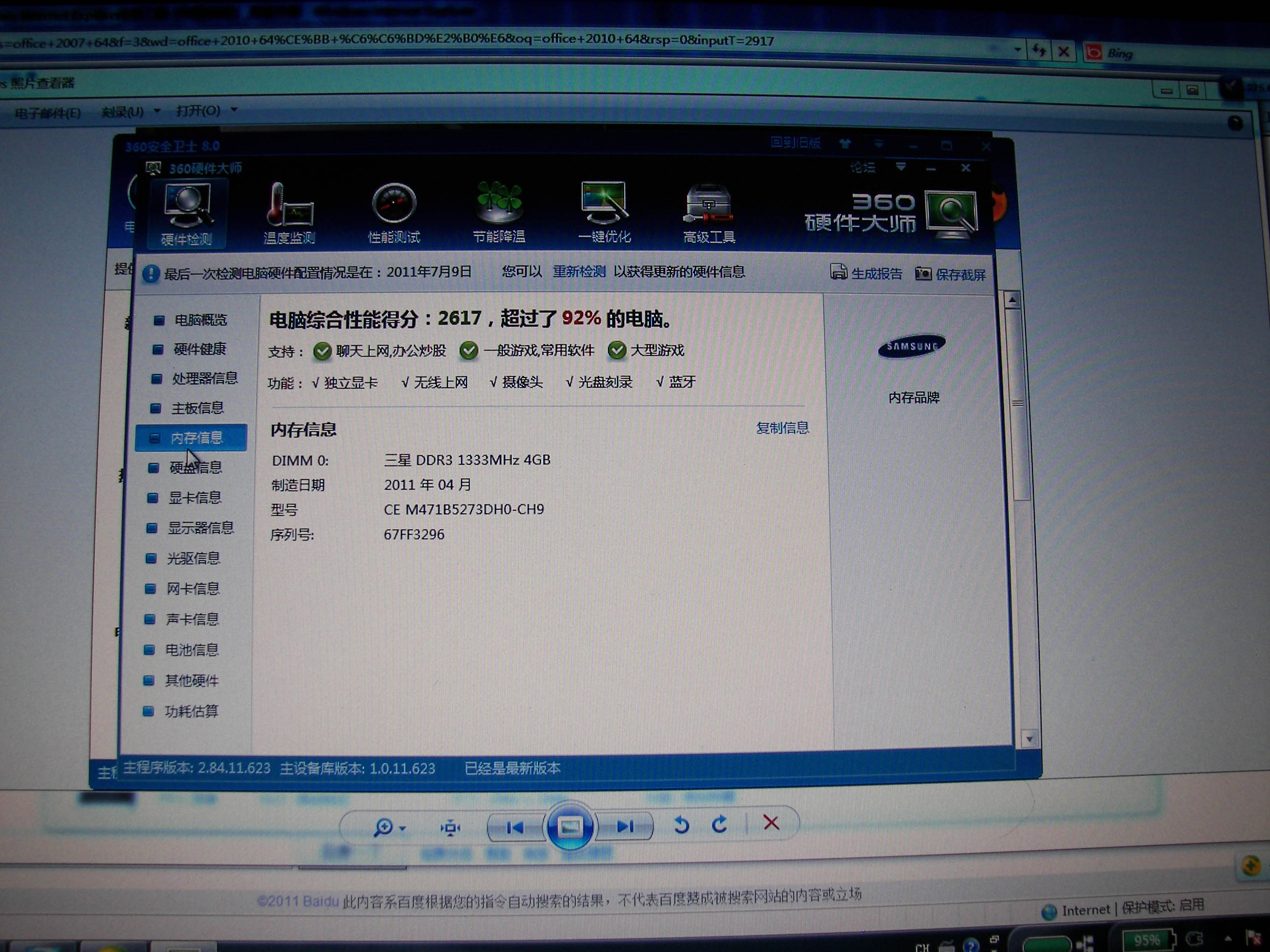Click the 论坛 forum link in title bar
The image size is (1270, 952).
(x=862, y=167)
